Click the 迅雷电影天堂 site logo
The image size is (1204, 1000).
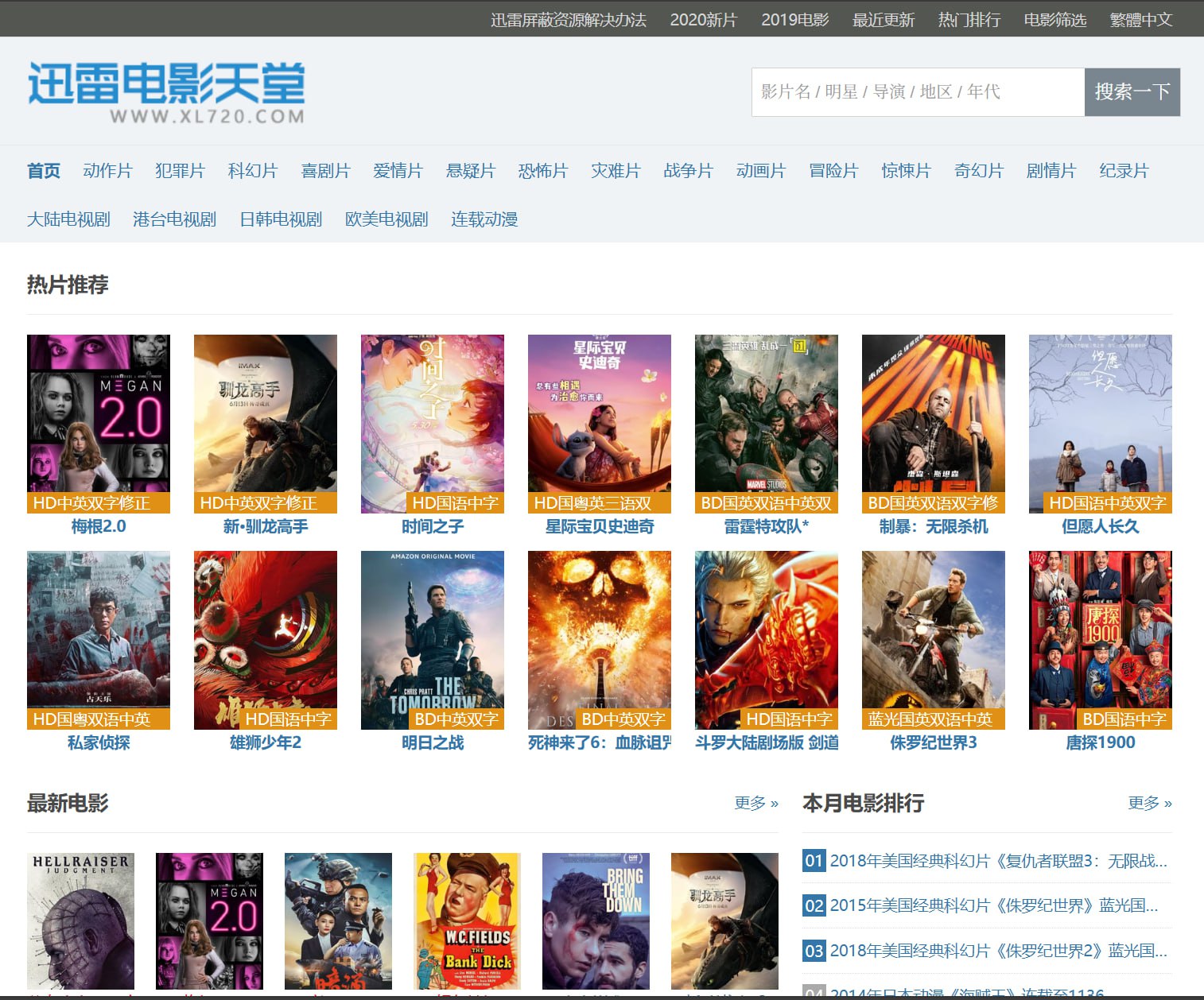(166, 93)
